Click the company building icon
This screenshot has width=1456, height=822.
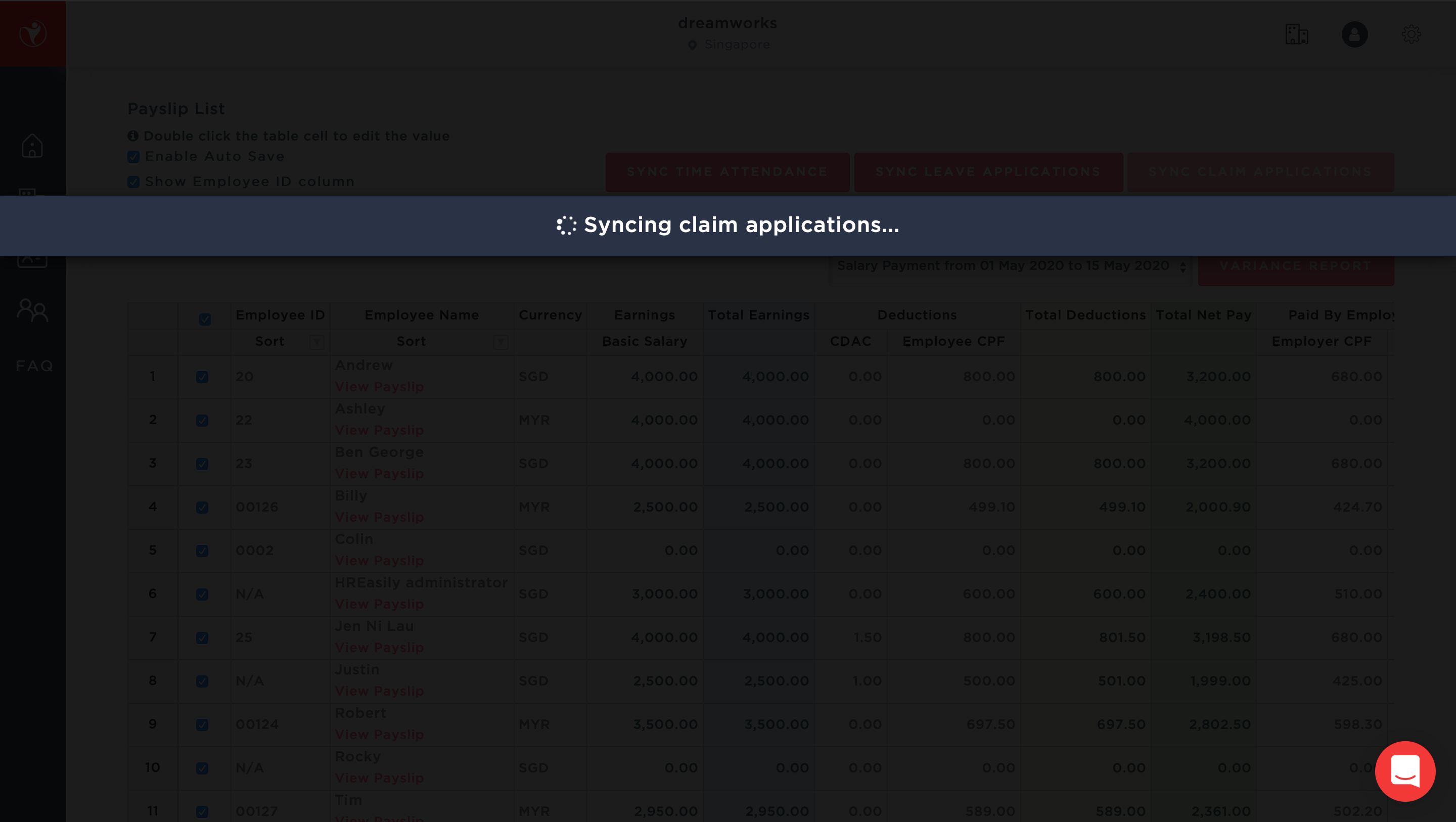[x=1297, y=34]
